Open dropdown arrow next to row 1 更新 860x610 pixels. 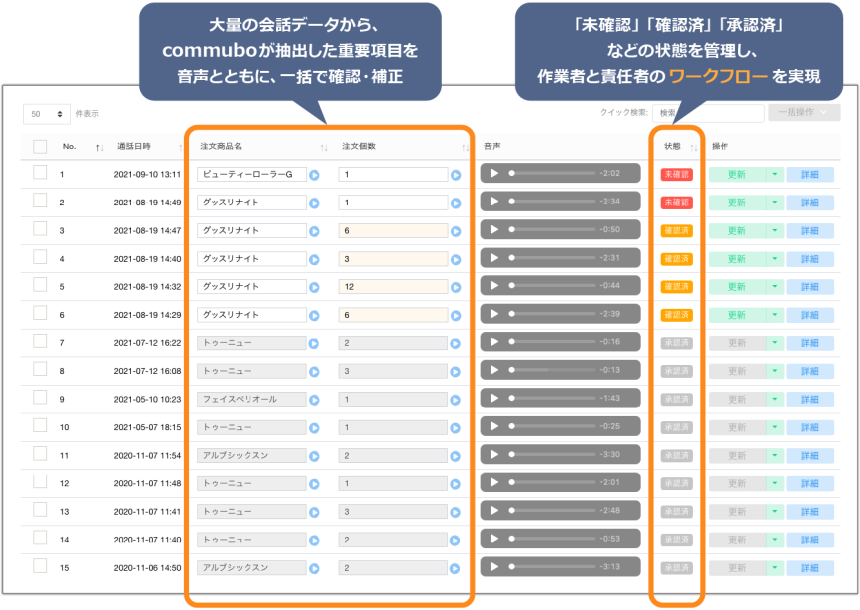click(x=775, y=174)
